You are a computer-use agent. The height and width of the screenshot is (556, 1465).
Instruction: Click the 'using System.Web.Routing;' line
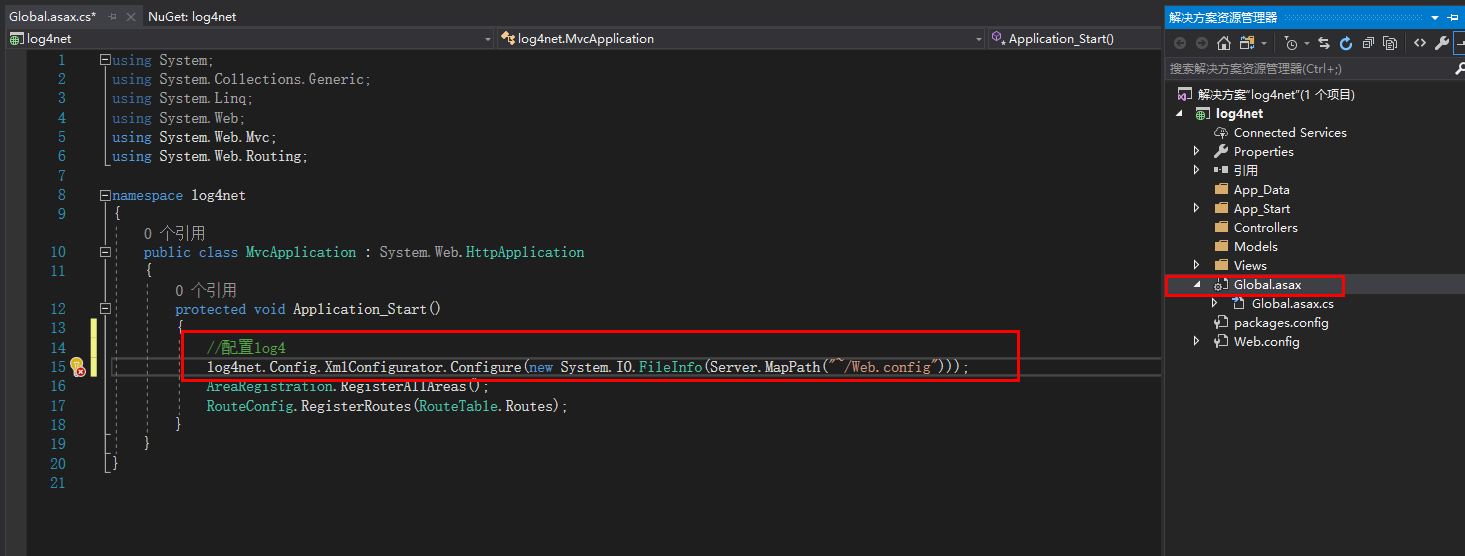coord(210,156)
